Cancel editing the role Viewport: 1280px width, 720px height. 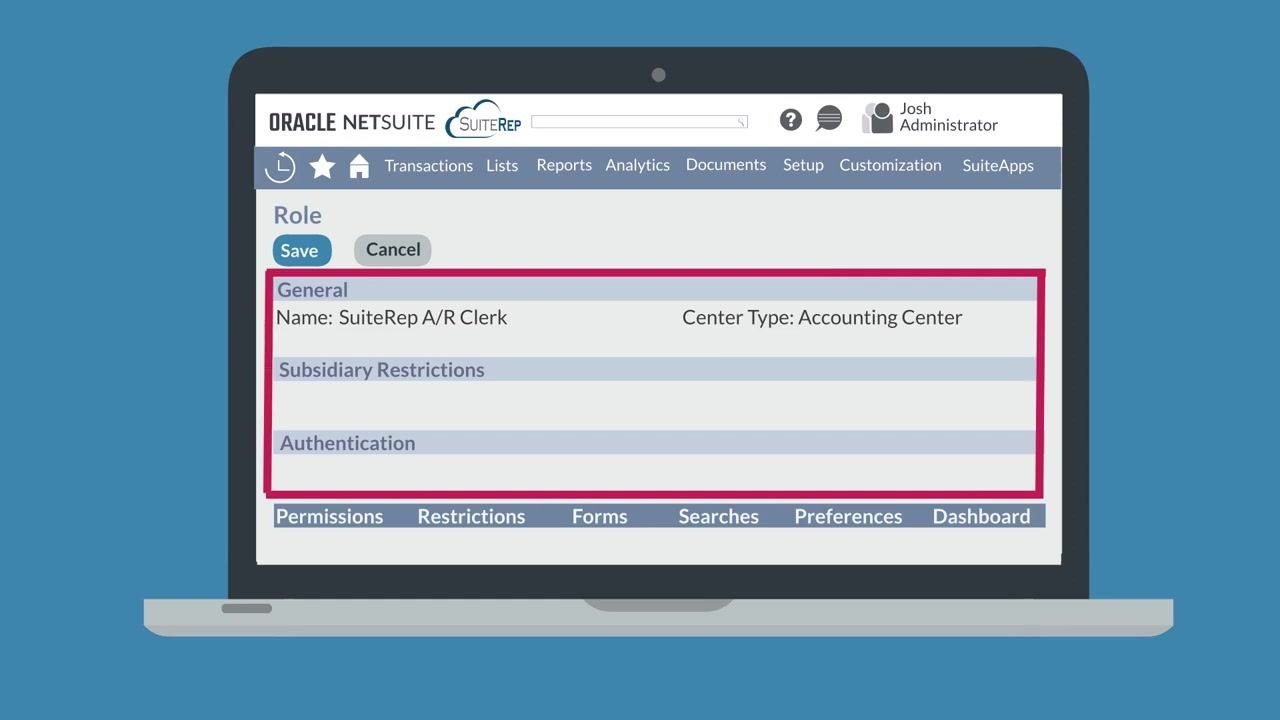coord(393,250)
